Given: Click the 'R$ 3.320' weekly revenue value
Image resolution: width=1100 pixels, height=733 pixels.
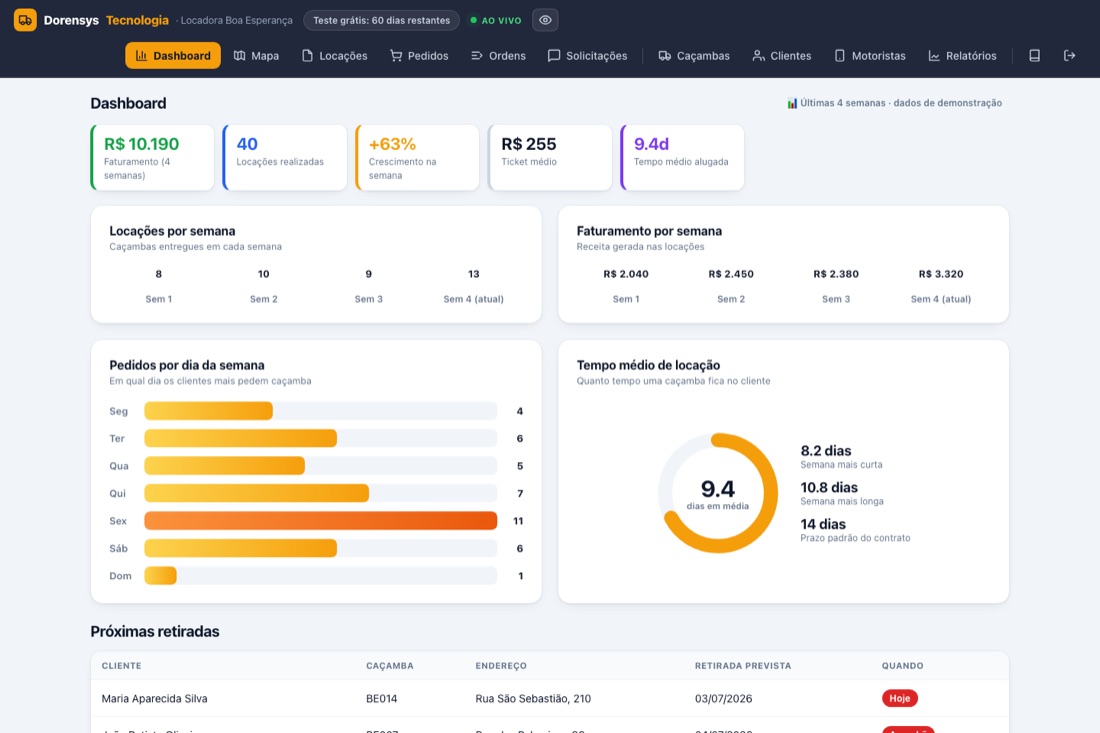Looking at the screenshot, I should [941, 274].
